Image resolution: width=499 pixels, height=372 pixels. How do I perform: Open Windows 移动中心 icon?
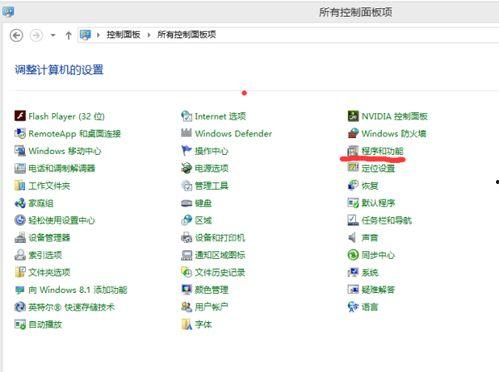tap(20, 151)
